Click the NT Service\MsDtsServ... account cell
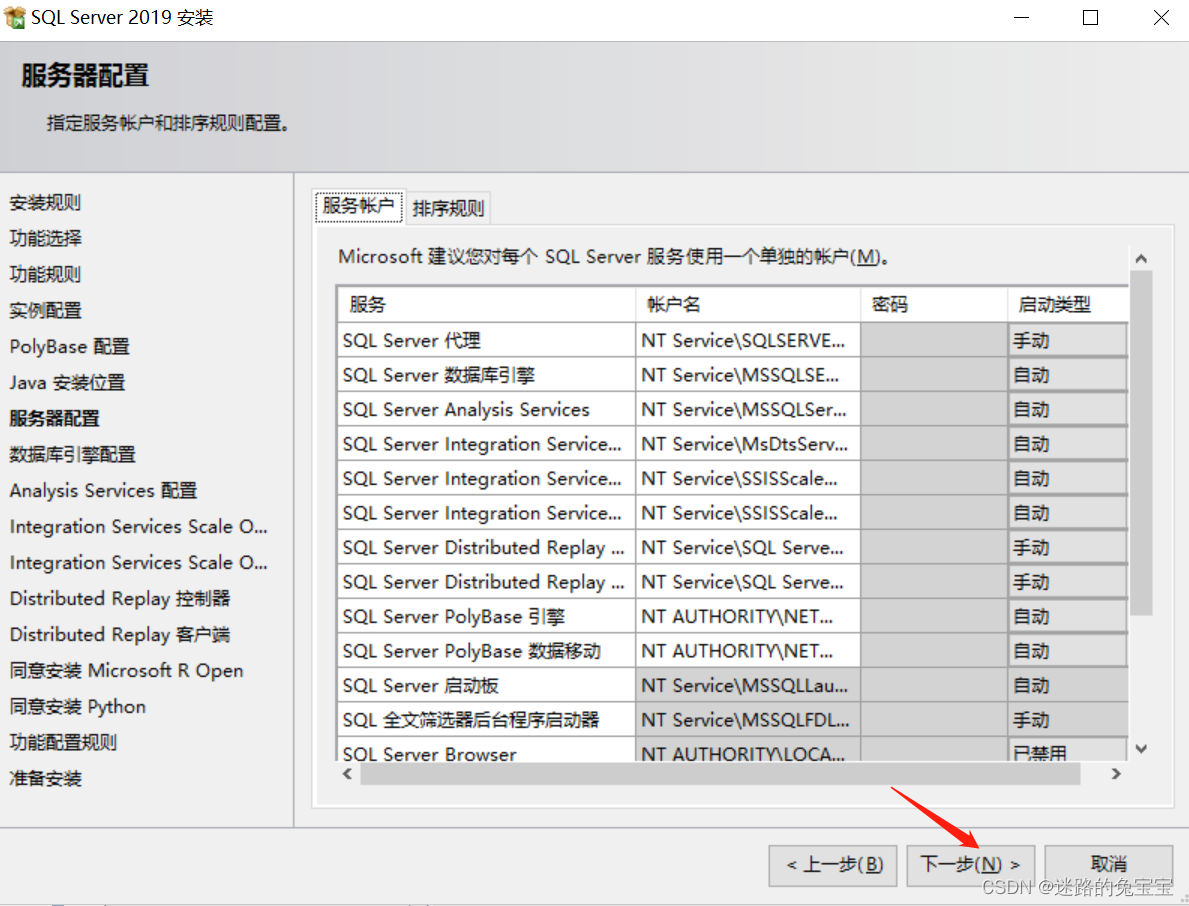1189x906 pixels. click(748, 444)
